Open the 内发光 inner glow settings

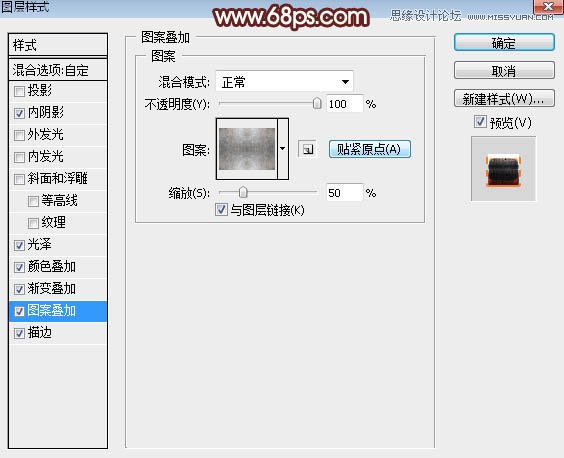46,156
